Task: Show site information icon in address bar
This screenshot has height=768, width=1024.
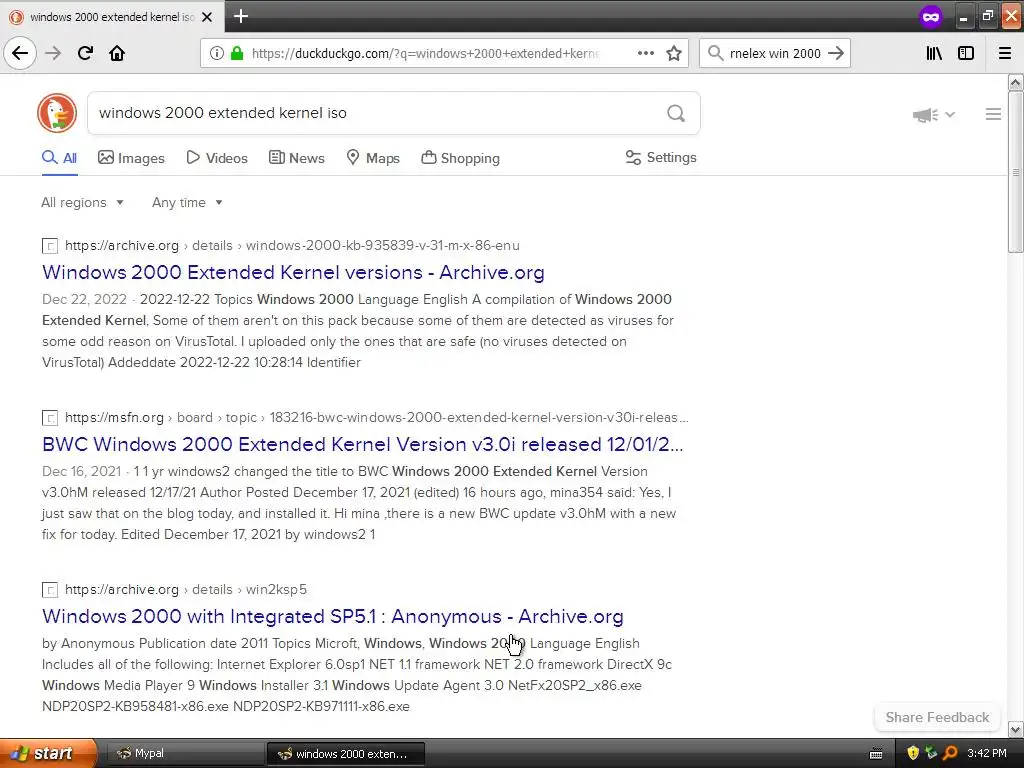Action: [x=216, y=54]
